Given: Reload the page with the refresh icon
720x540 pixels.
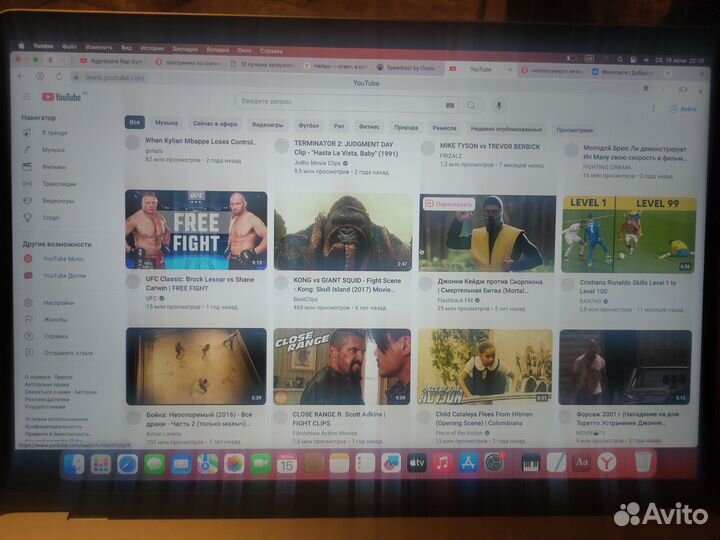Looking at the screenshot, I should [x=59, y=76].
